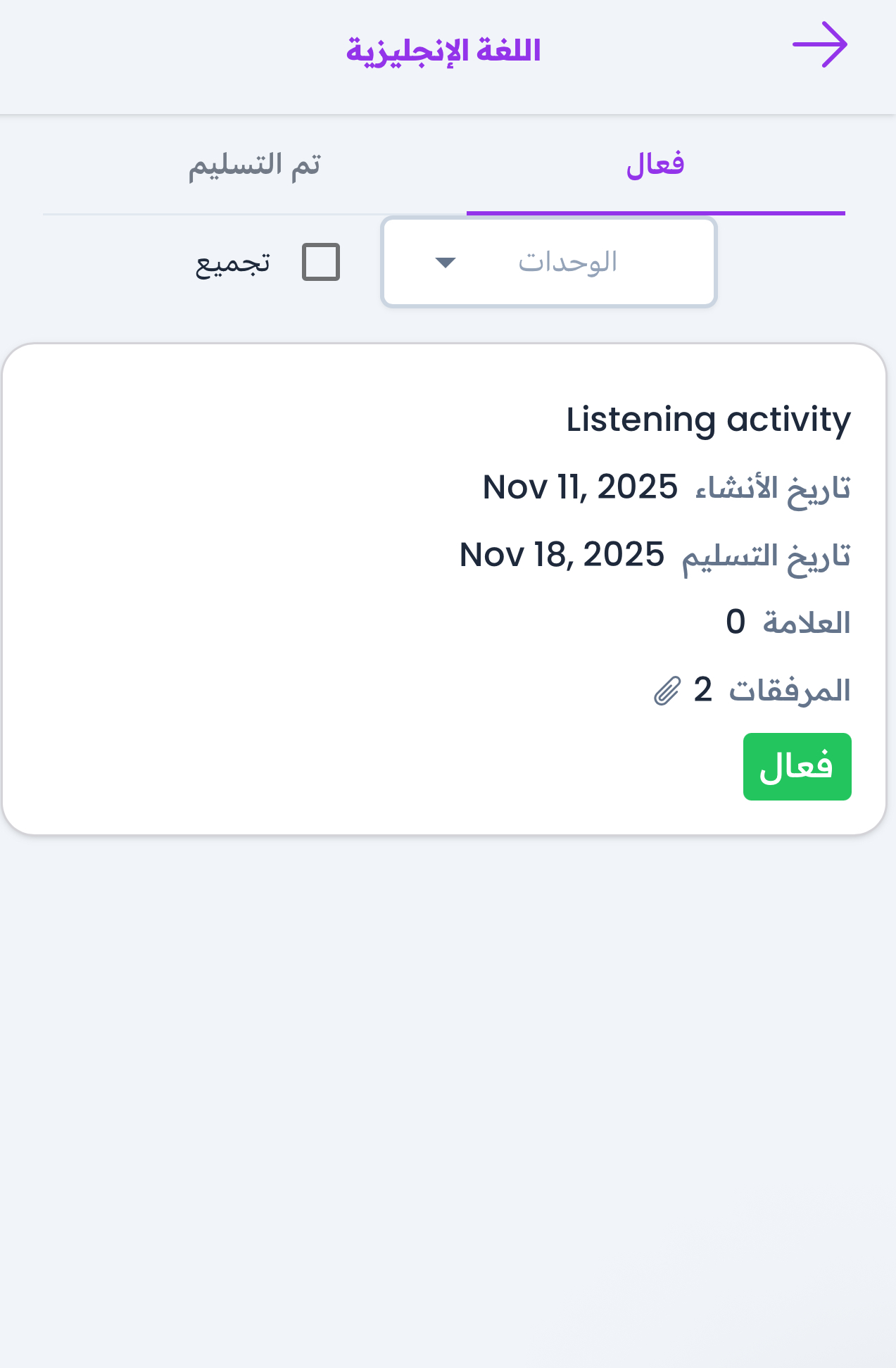Click the تجميع checkbox label text

pos(233,263)
